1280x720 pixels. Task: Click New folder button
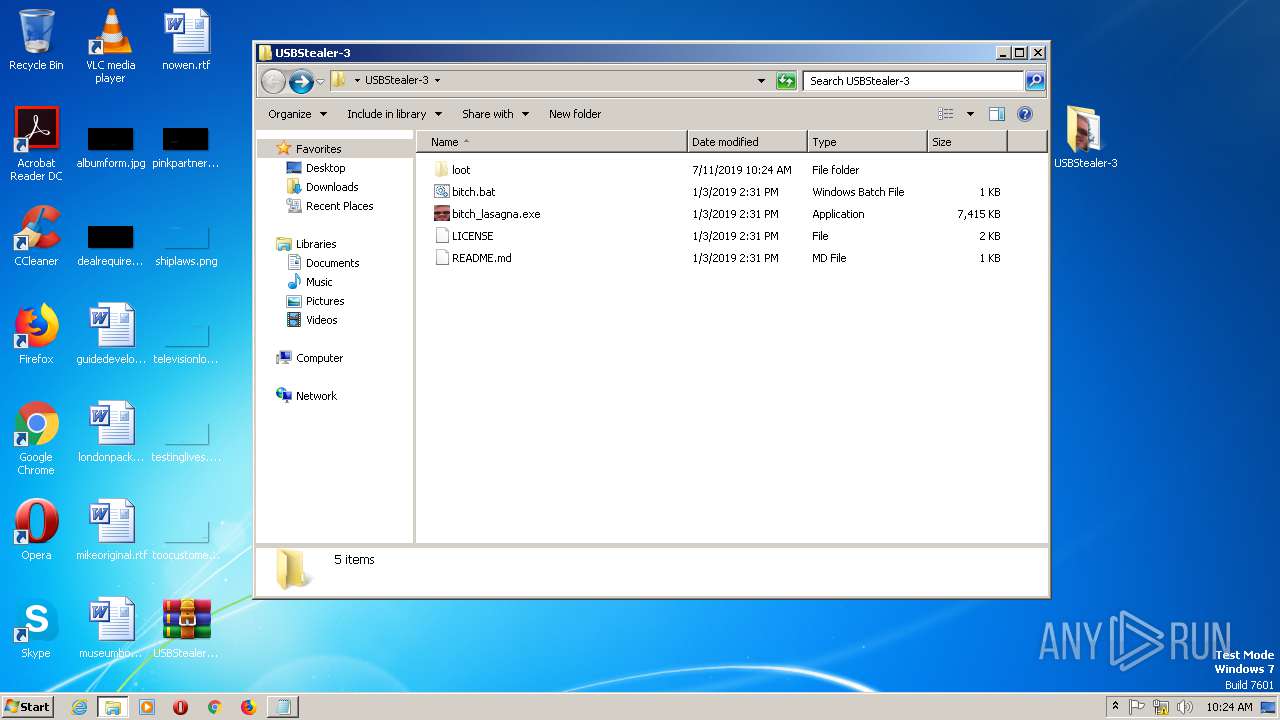[575, 114]
